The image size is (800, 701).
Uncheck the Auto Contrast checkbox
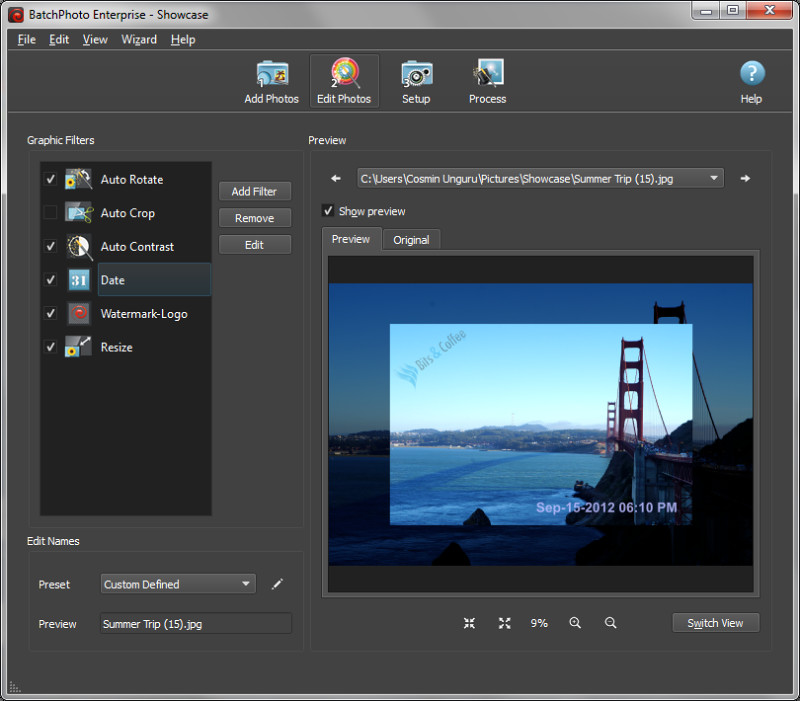tap(50, 246)
